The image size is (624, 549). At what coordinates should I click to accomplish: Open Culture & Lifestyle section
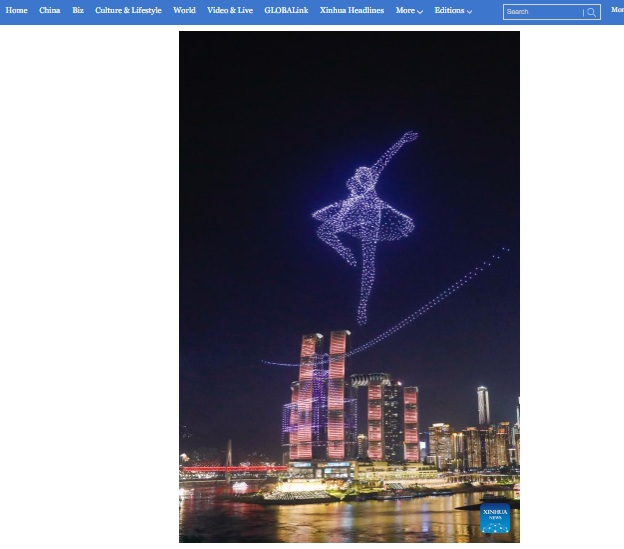(x=128, y=11)
